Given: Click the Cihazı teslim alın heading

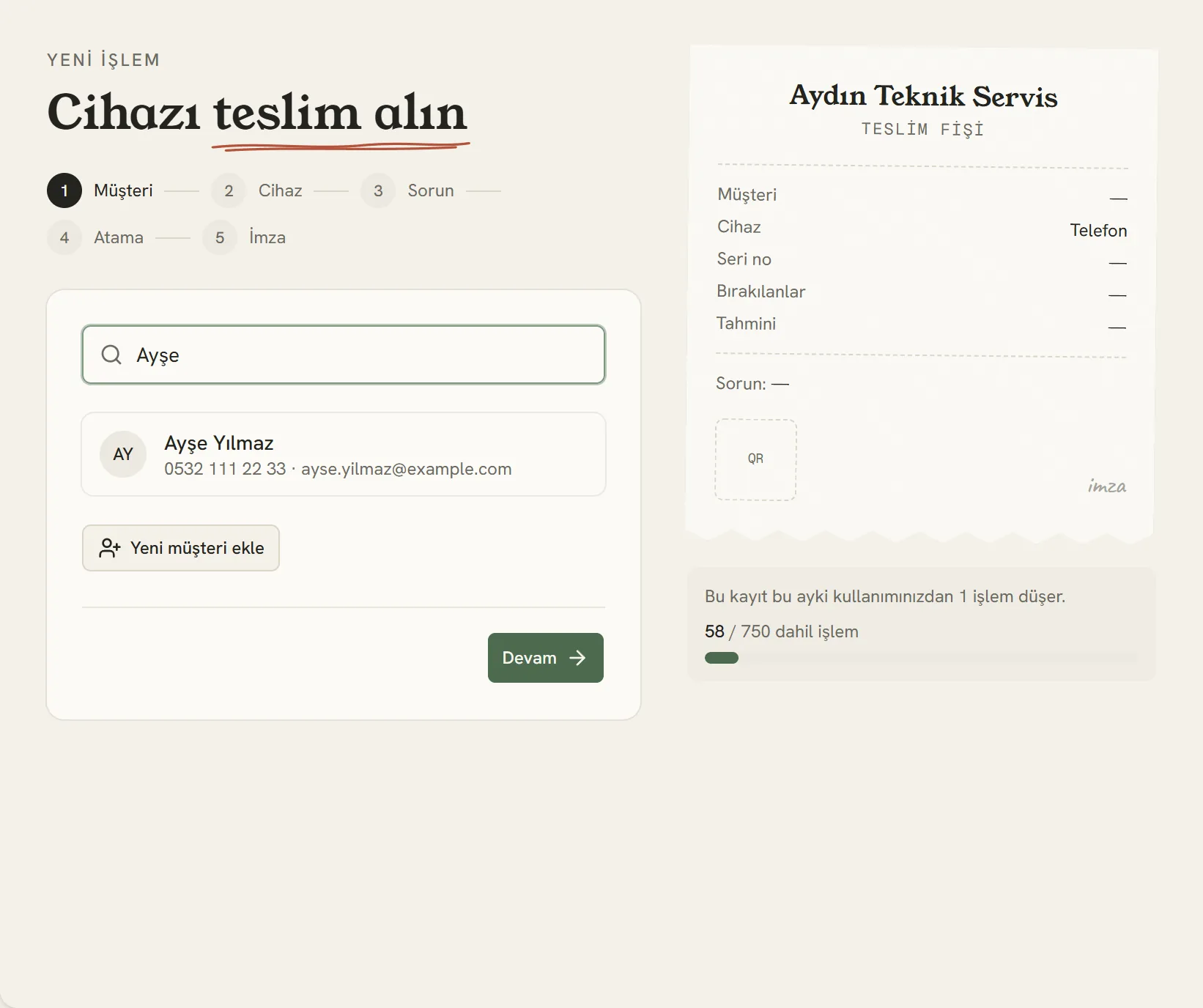Looking at the screenshot, I should coord(257,113).
